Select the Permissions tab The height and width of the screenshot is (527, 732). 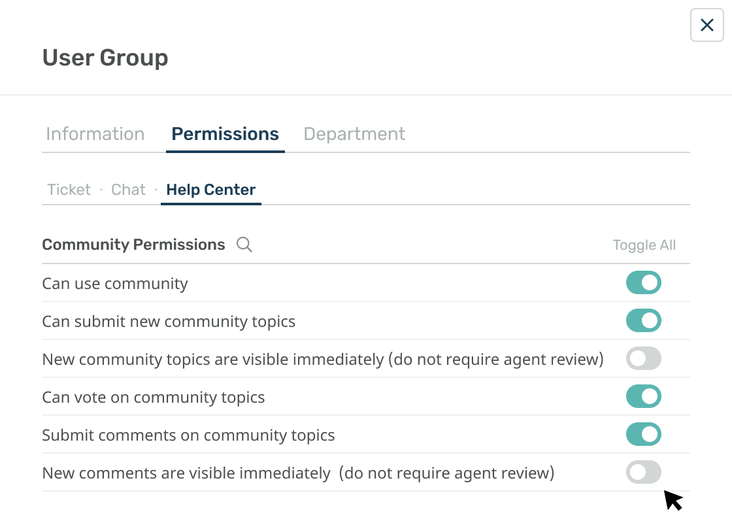click(x=225, y=134)
